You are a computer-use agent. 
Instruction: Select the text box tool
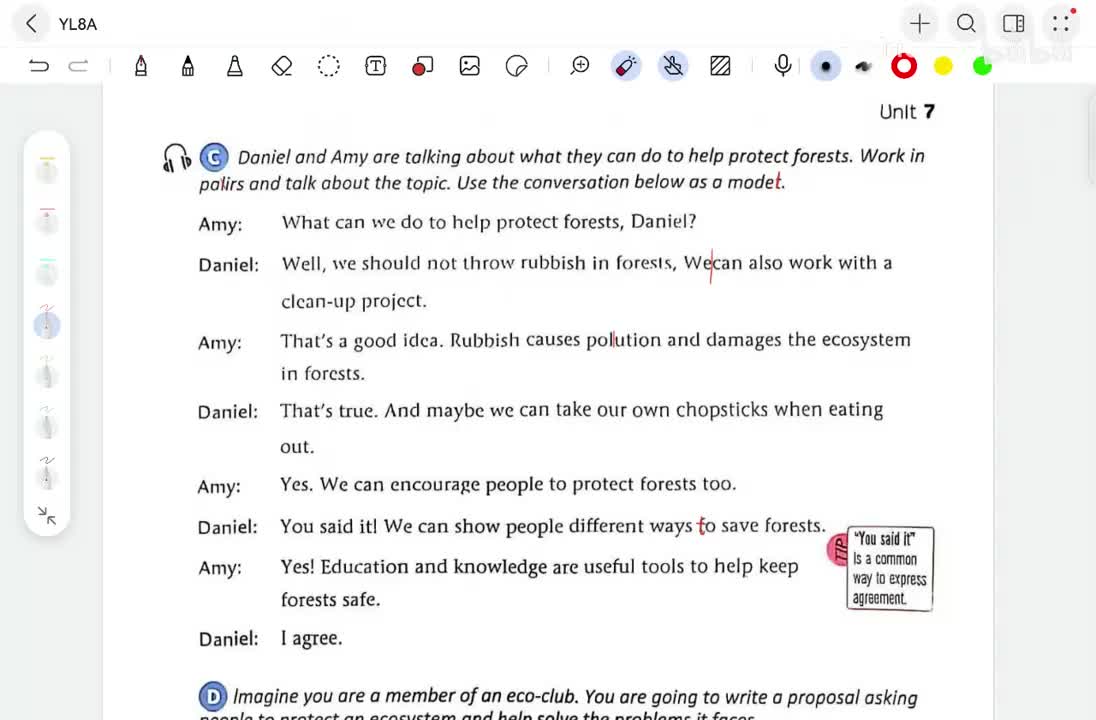click(375, 66)
